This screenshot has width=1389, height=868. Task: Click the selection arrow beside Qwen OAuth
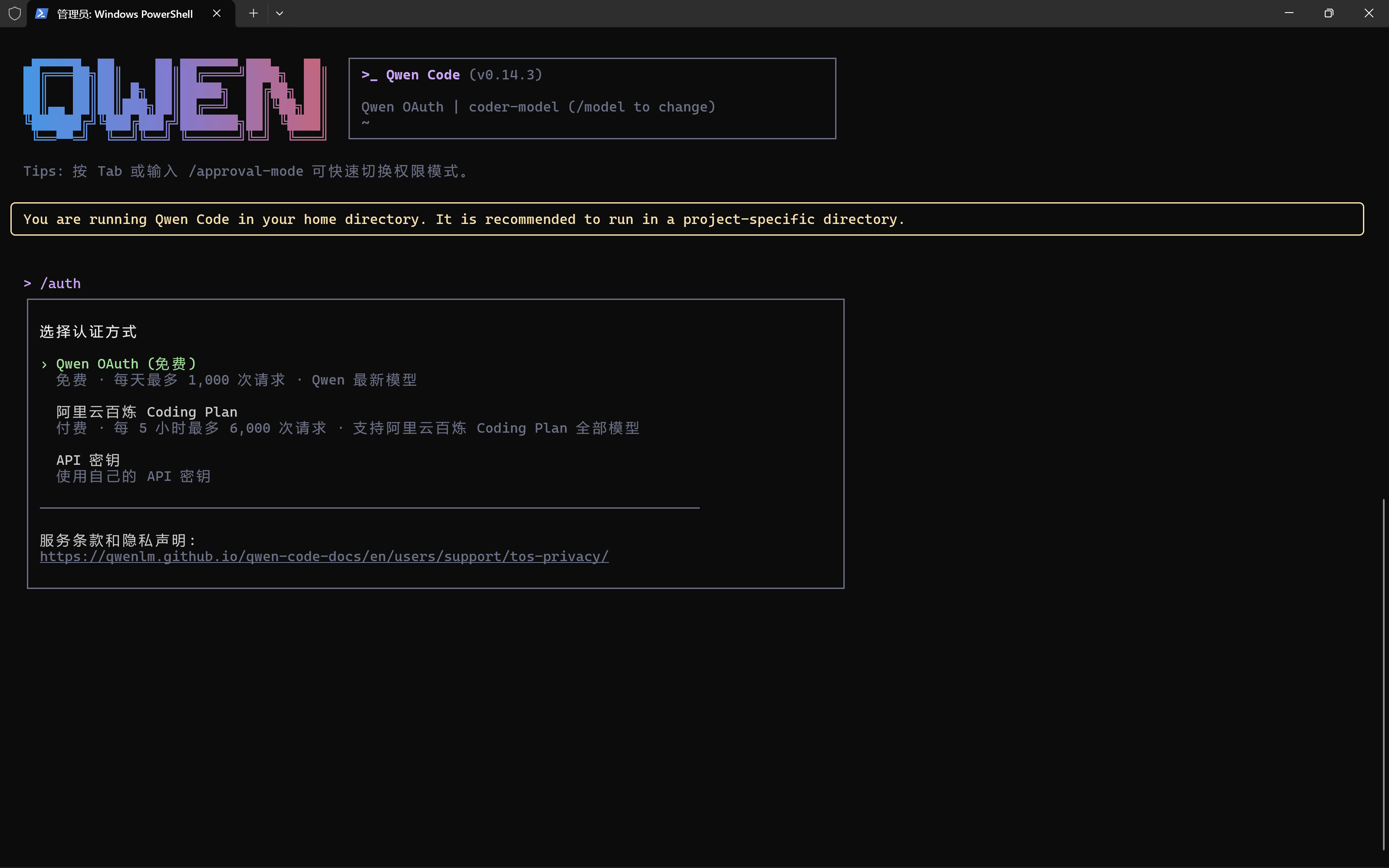[x=44, y=365]
